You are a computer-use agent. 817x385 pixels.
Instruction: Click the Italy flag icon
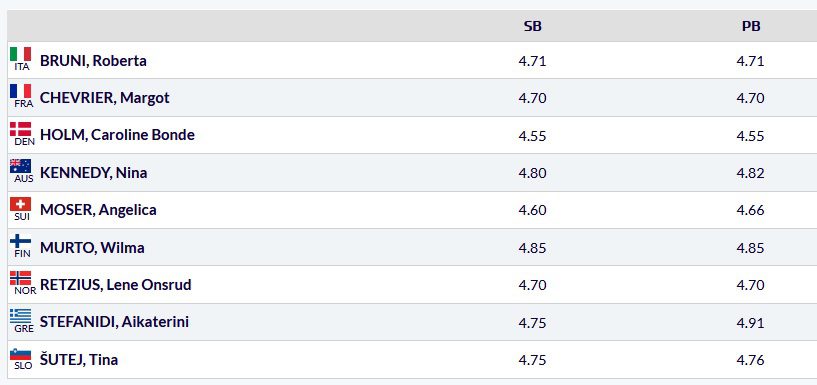coord(20,54)
